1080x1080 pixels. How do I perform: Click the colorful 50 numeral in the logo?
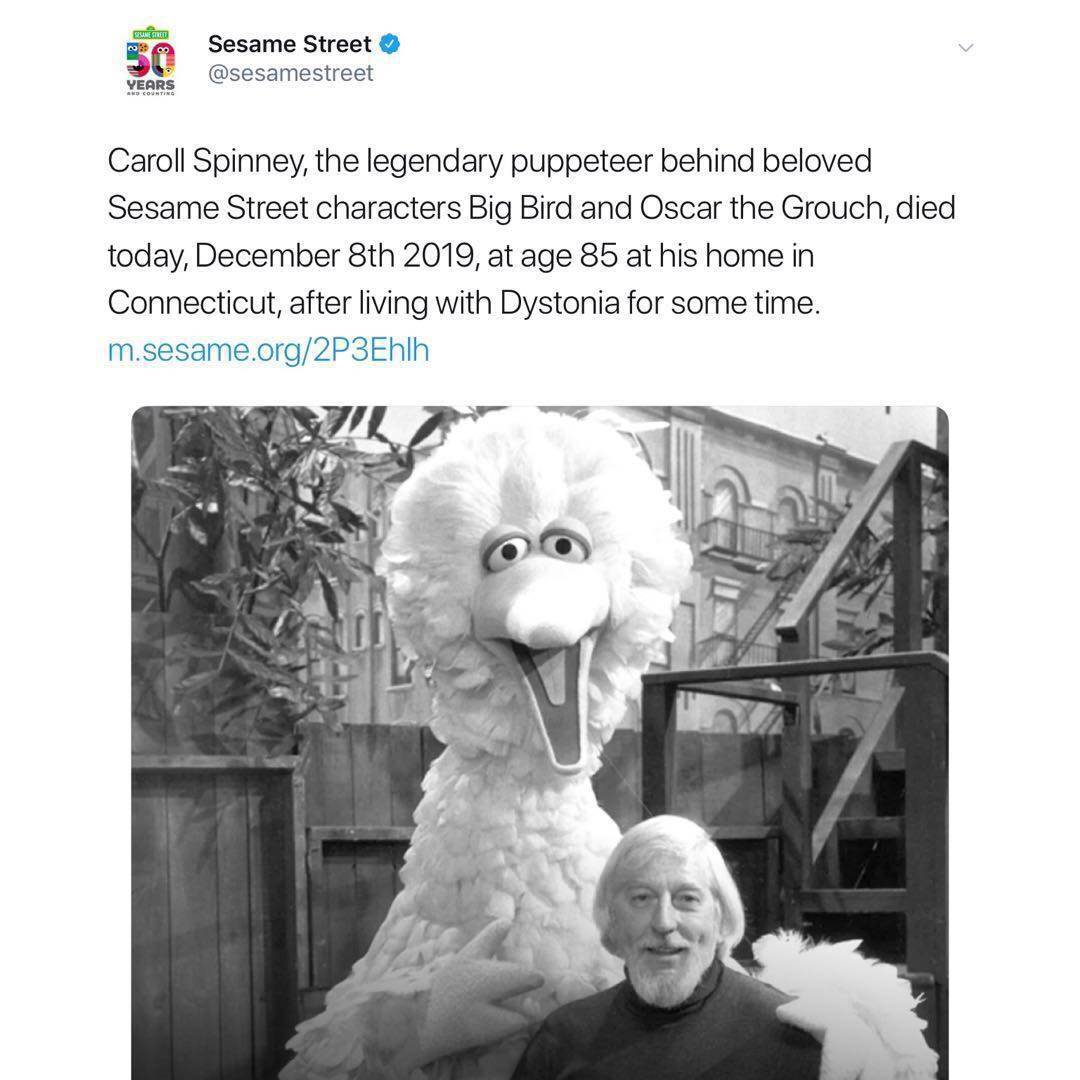tap(151, 60)
